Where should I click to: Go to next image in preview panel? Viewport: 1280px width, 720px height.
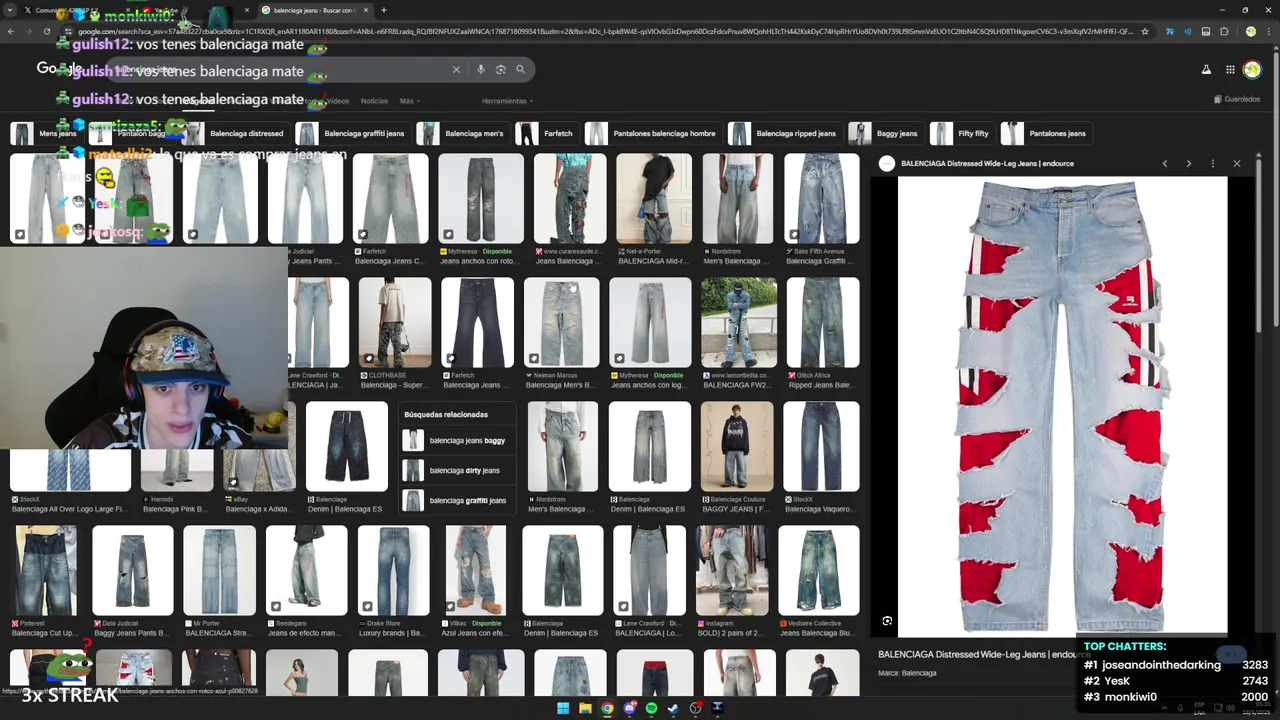1189,163
